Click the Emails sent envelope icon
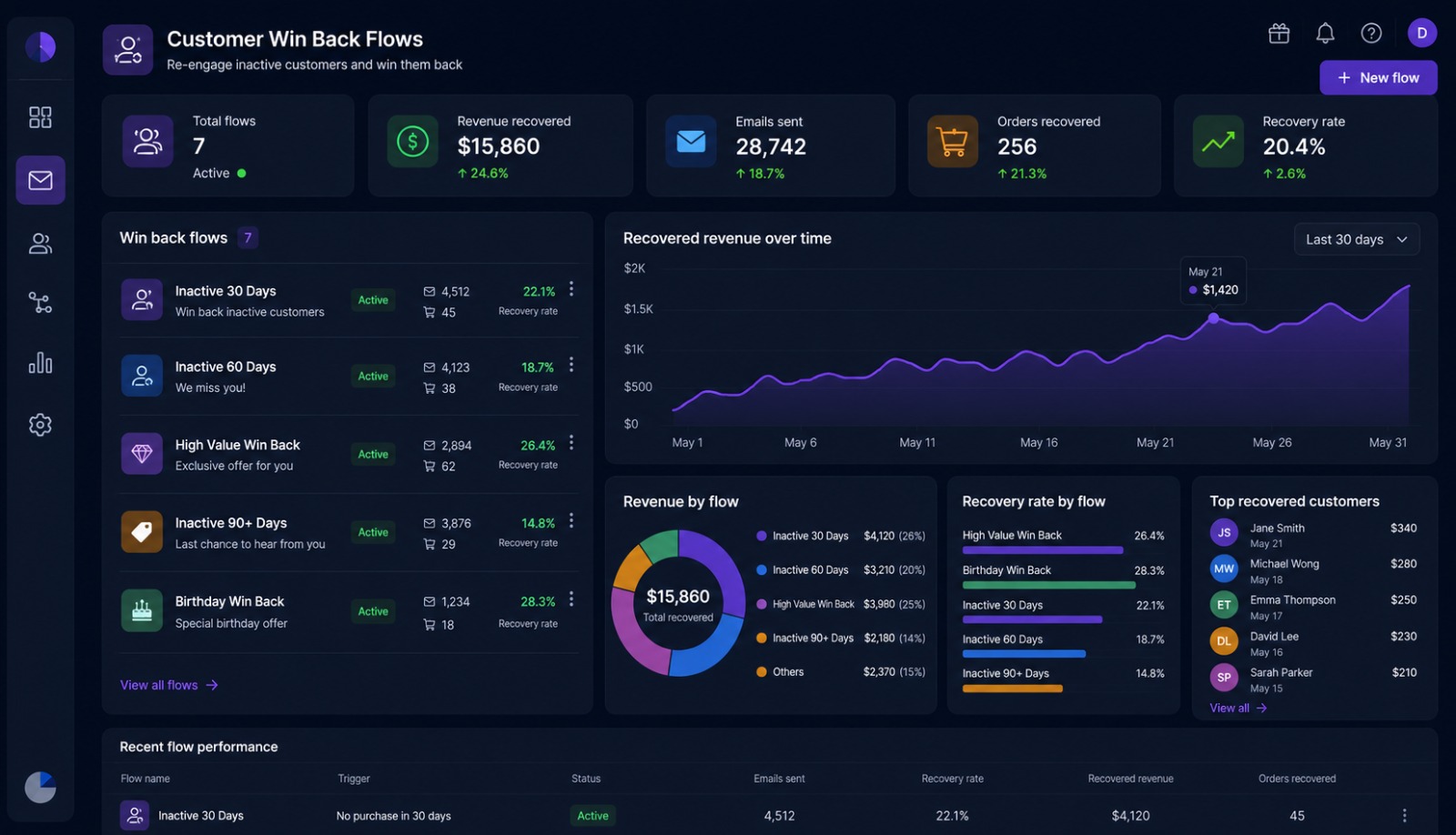 pos(691,141)
